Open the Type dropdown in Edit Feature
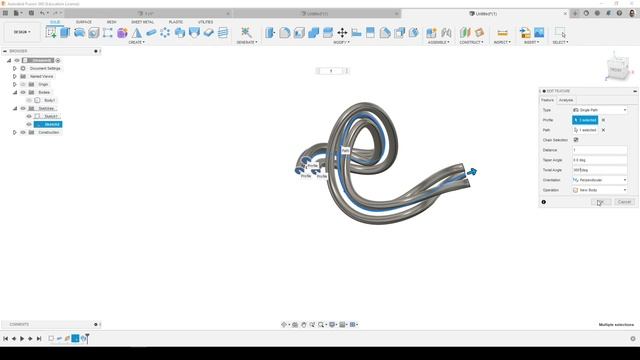This screenshot has height=360, width=640. 600,110
